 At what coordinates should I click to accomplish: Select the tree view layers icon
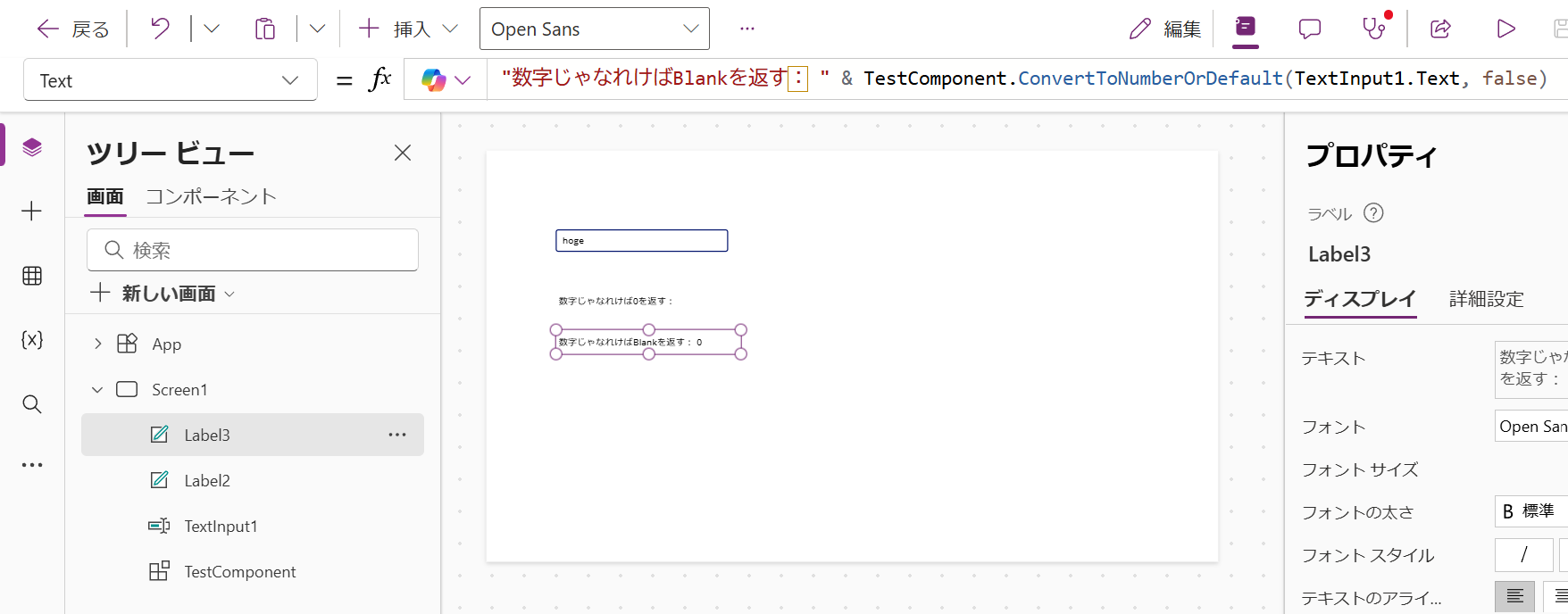(x=32, y=146)
